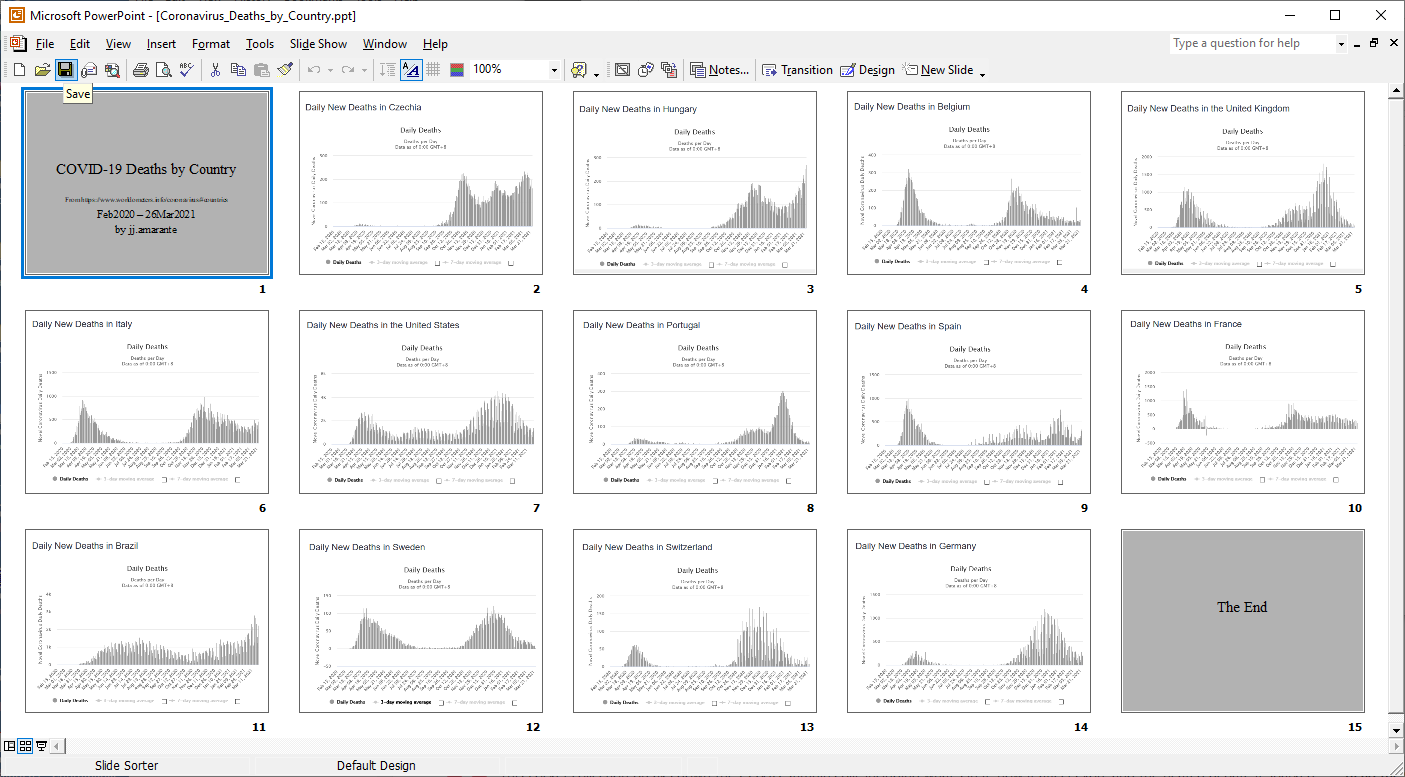Select the United Kingdom daily deaths slide
1405x777 pixels.
tap(1243, 183)
